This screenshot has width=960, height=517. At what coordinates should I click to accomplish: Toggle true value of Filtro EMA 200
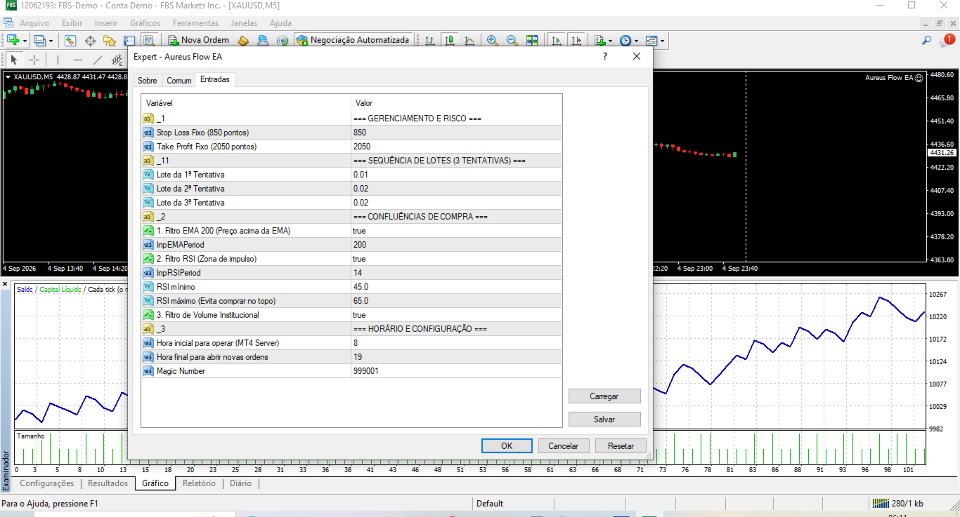click(x=456, y=231)
